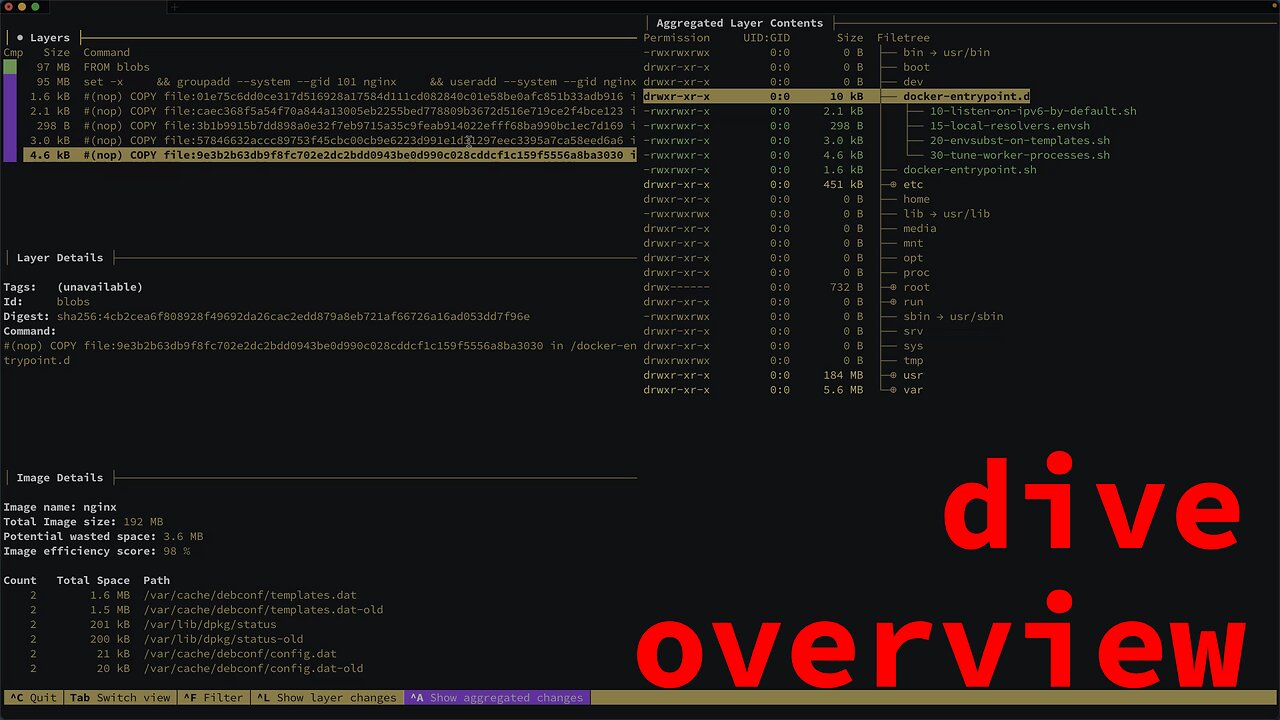The height and width of the screenshot is (720, 1280).
Task: Click the sha256 digest value
Action: point(293,317)
